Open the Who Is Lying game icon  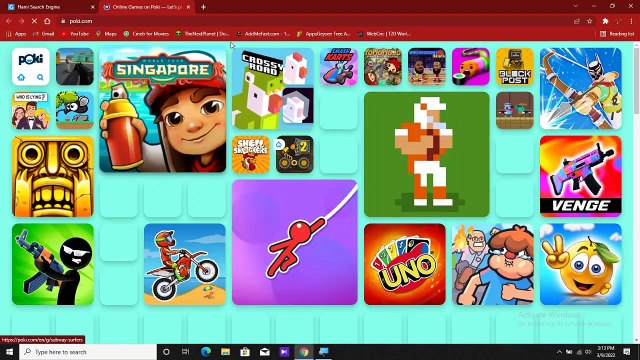[x=31, y=110]
